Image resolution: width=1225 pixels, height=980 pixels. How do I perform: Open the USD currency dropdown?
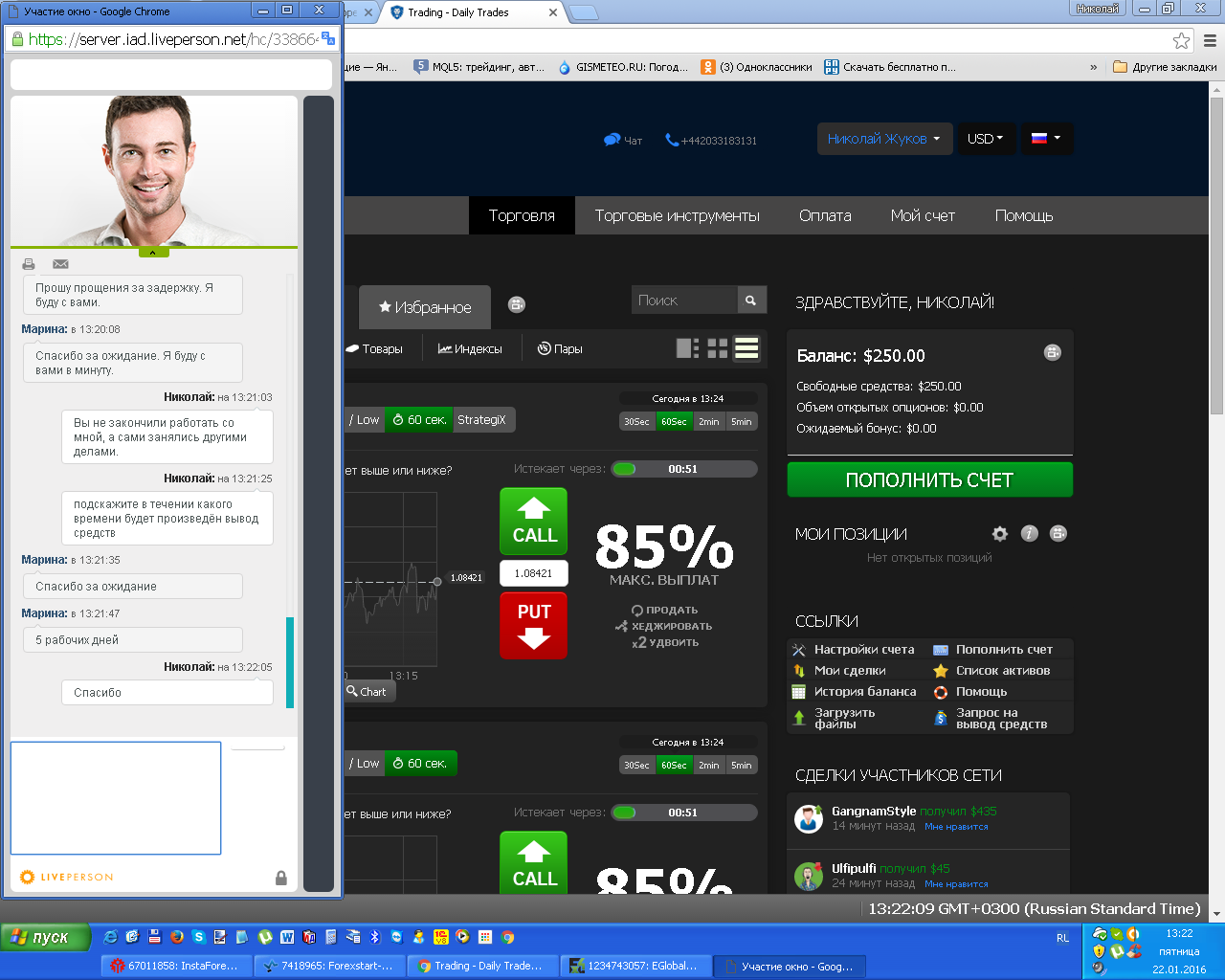[x=985, y=139]
